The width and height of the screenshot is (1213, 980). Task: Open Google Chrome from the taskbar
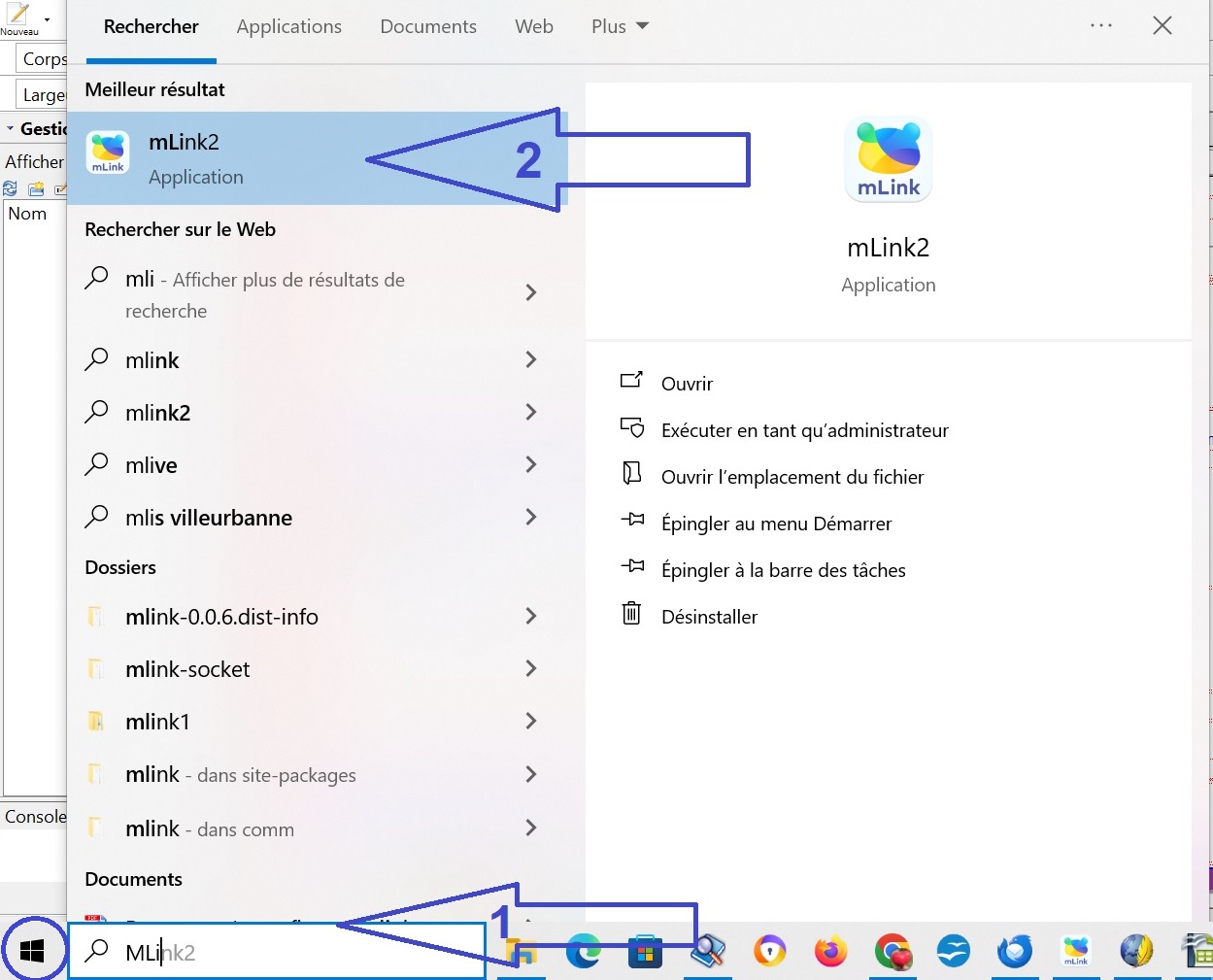click(x=892, y=952)
